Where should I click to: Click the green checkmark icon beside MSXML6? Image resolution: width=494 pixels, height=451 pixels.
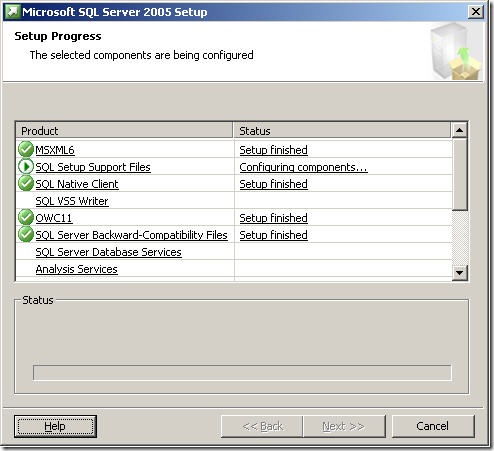pyautogui.click(x=26, y=149)
